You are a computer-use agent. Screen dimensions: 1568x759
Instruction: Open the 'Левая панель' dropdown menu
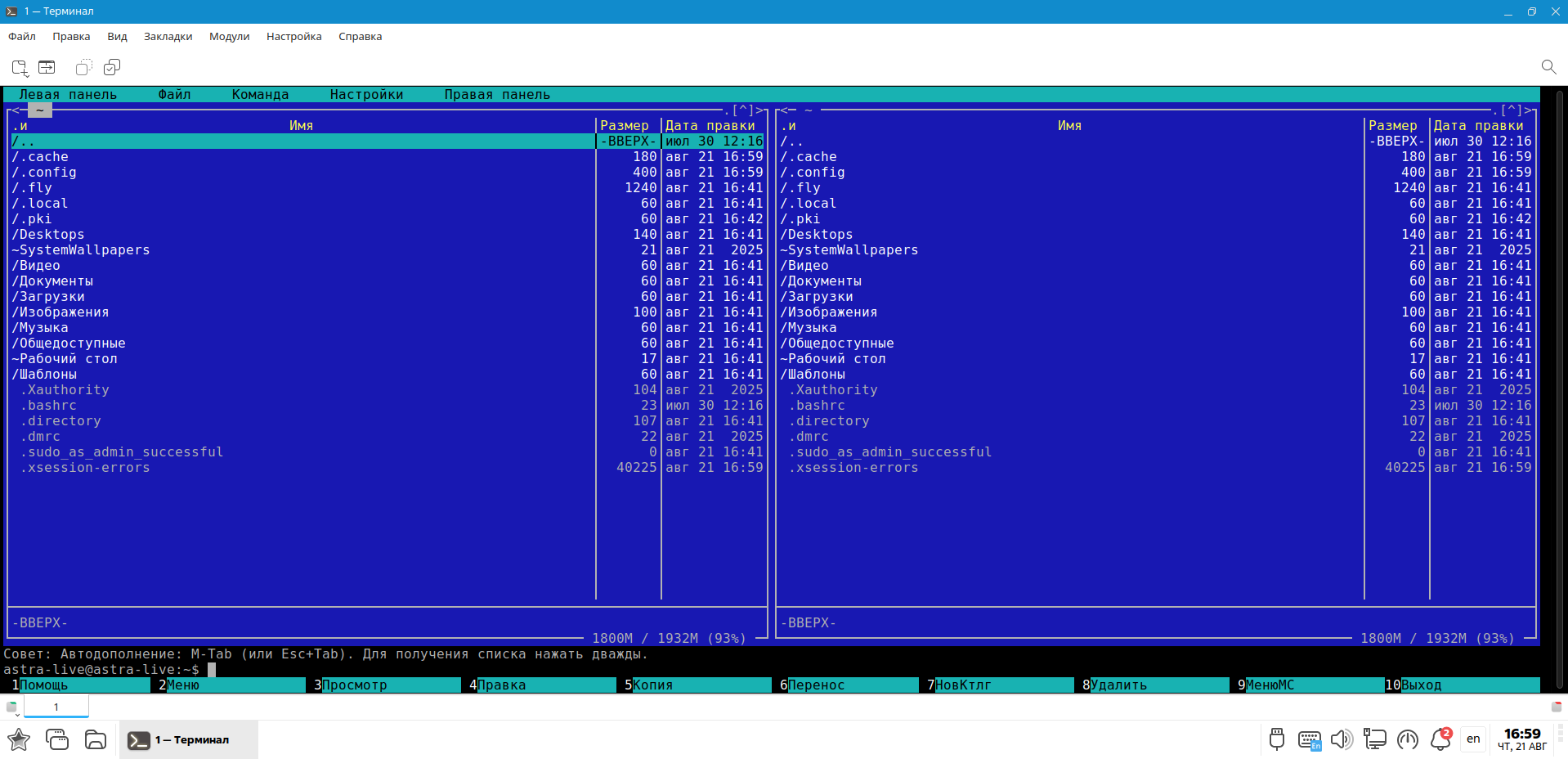[x=68, y=95]
